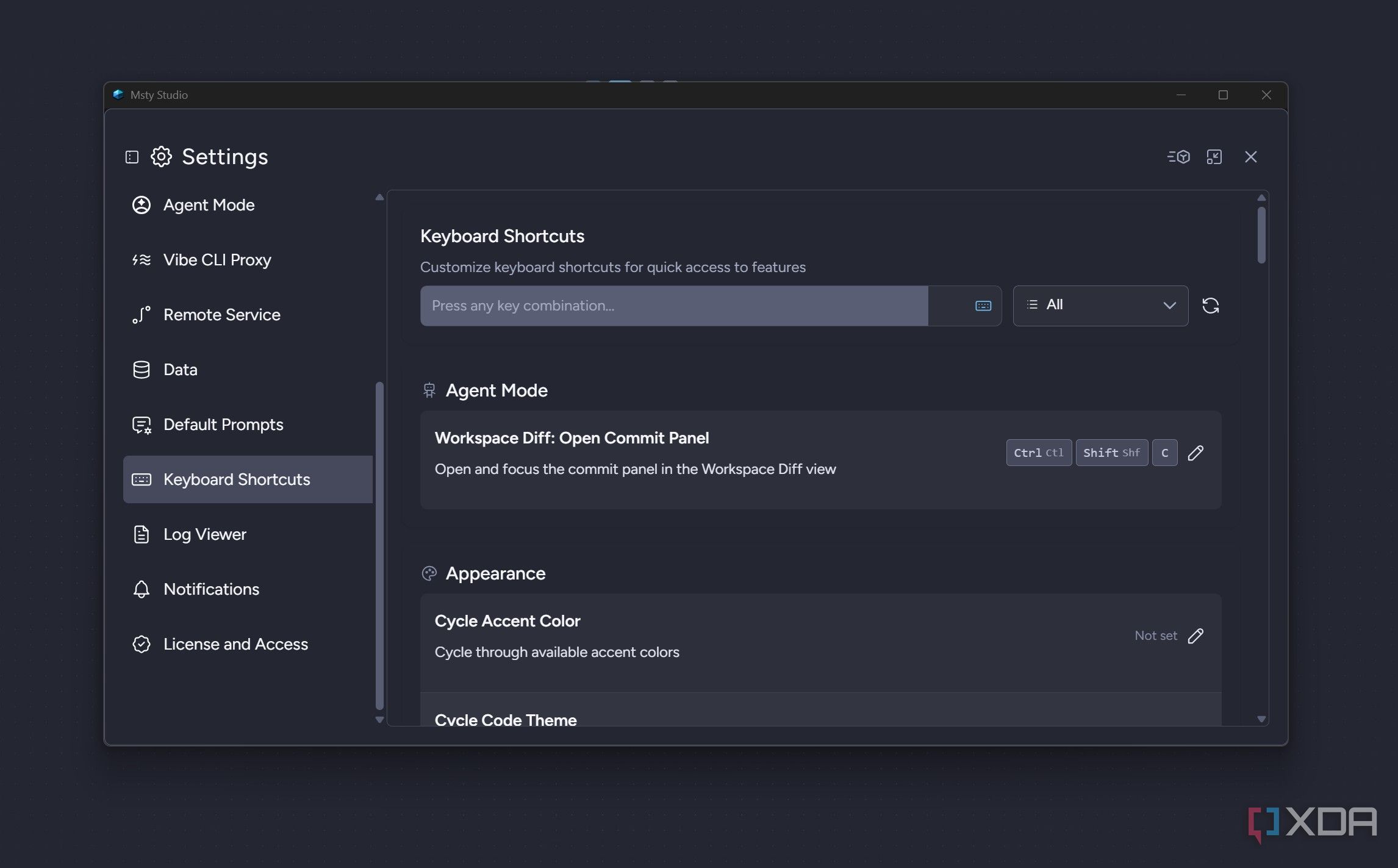Click the Vibe CLI Proxy icon

[141, 260]
